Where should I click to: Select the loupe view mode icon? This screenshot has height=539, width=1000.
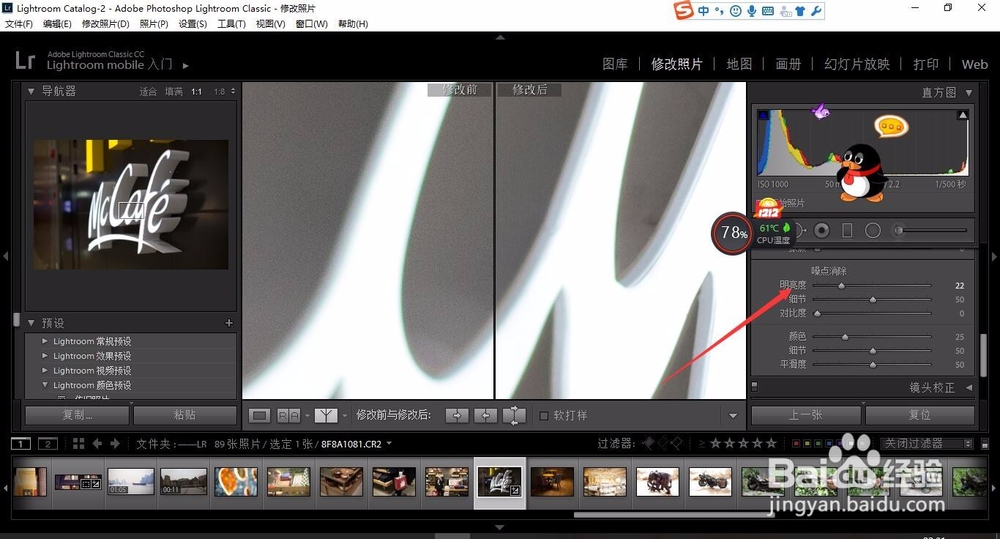260,416
